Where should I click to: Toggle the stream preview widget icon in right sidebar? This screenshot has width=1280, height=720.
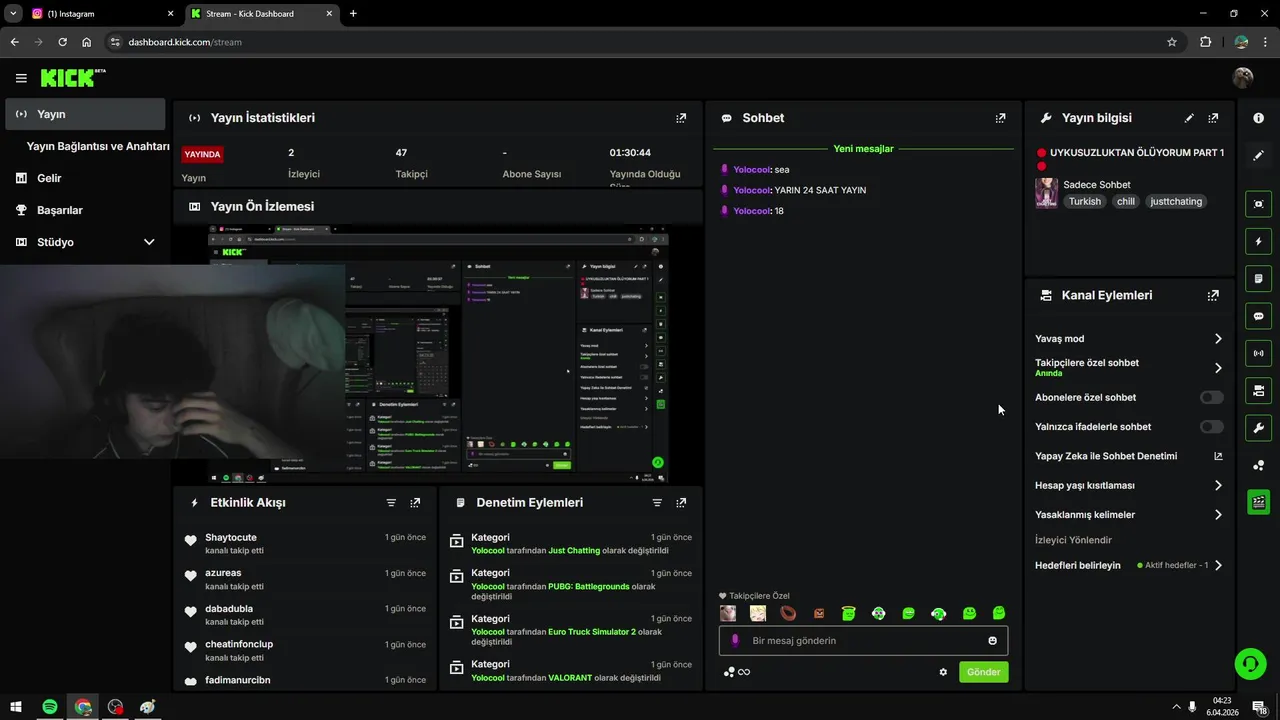(x=1259, y=204)
